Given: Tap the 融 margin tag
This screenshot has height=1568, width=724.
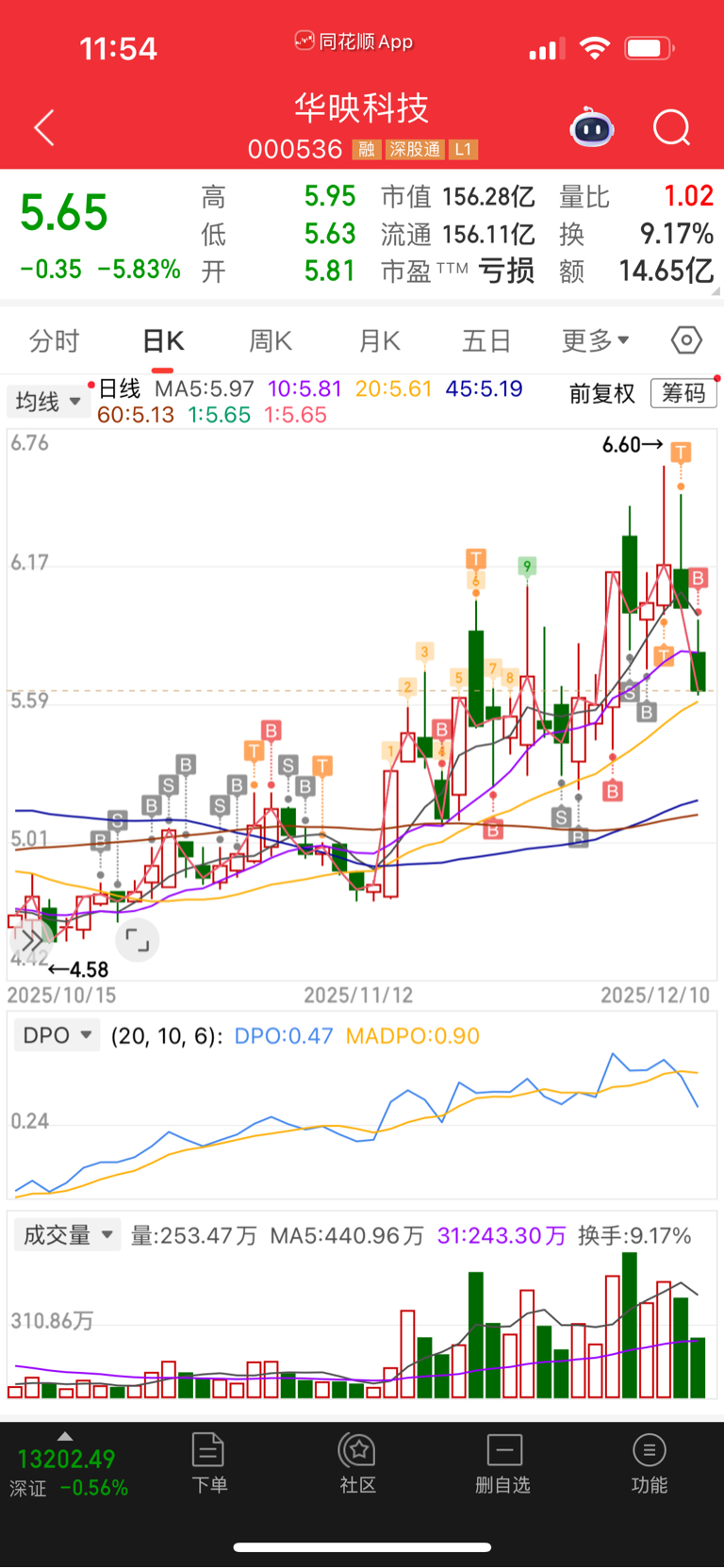Looking at the screenshot, I should point(367,150).
